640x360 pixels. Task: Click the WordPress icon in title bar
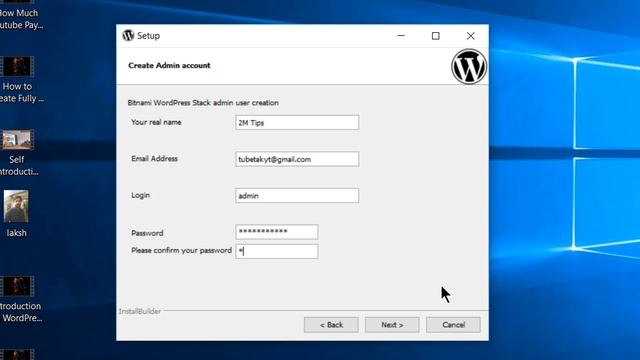click(128, 36)
